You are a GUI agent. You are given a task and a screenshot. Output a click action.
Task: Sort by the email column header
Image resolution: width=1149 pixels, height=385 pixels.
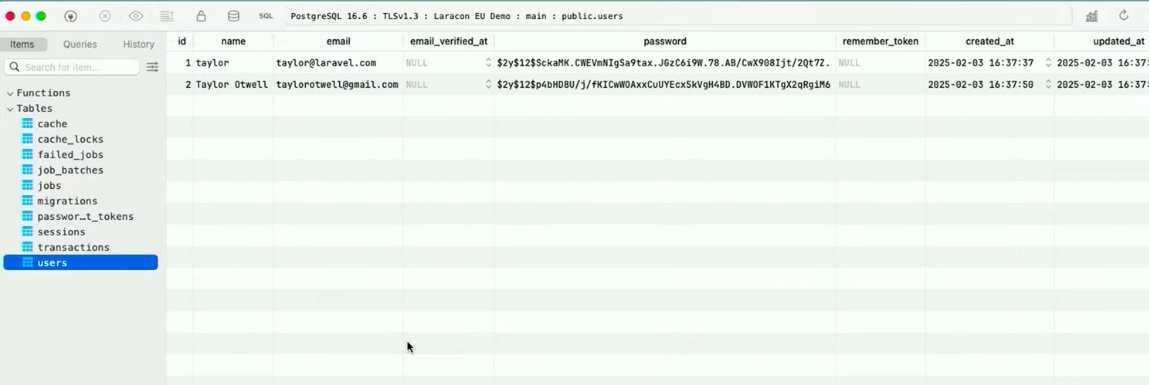339,42
